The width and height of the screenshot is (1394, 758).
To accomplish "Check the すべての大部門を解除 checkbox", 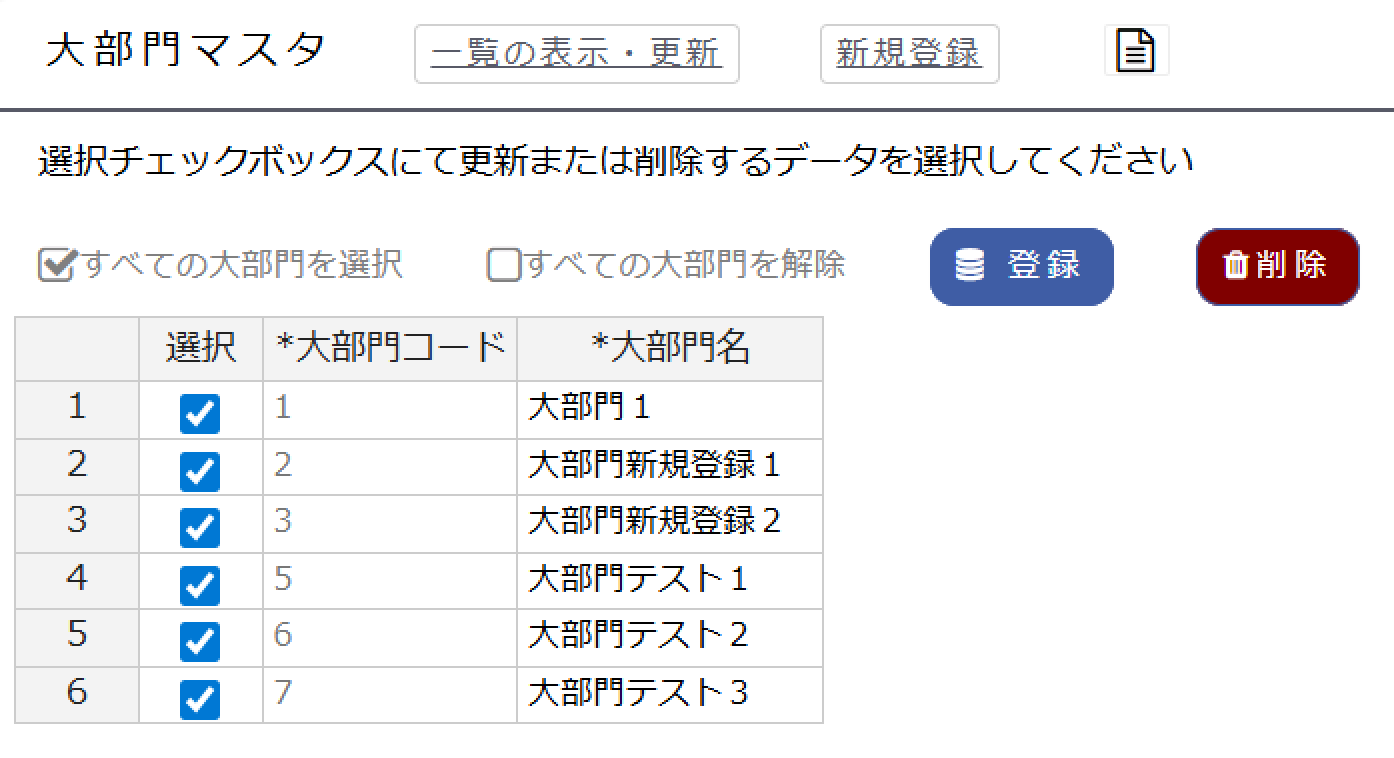I will (x=503, y=265).
